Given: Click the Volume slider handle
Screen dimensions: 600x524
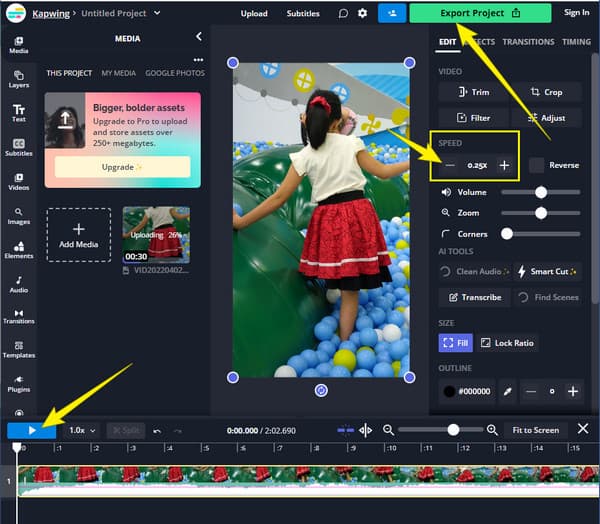Looking at the screenshot, I should point(541,192).
